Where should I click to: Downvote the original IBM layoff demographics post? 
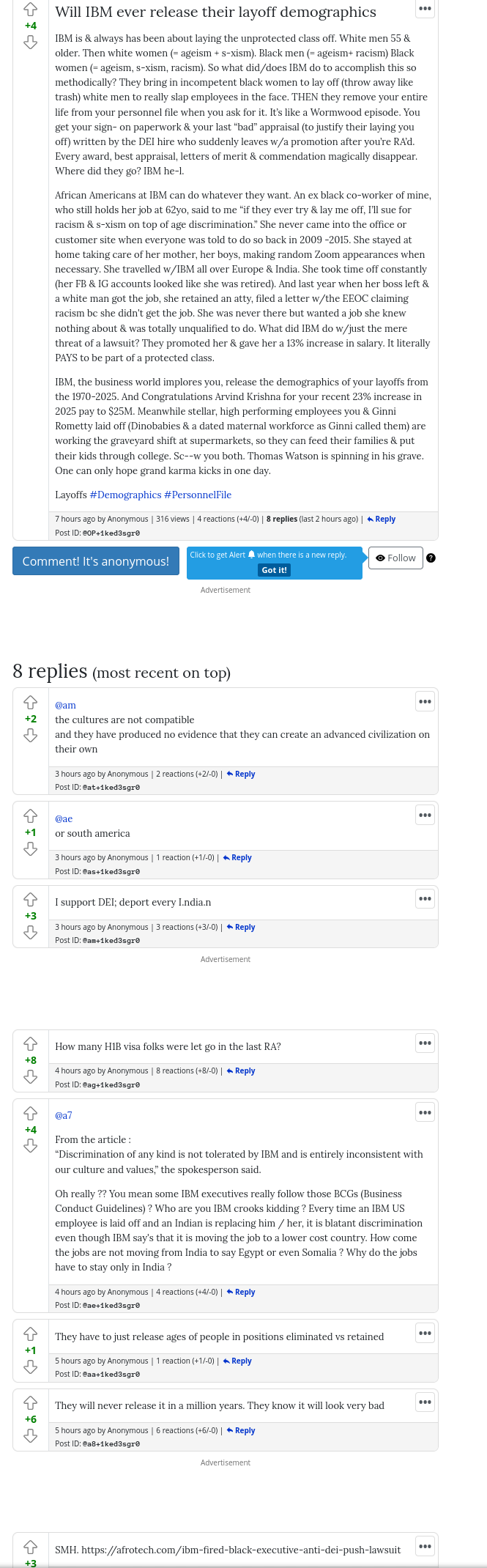[30, 42]
